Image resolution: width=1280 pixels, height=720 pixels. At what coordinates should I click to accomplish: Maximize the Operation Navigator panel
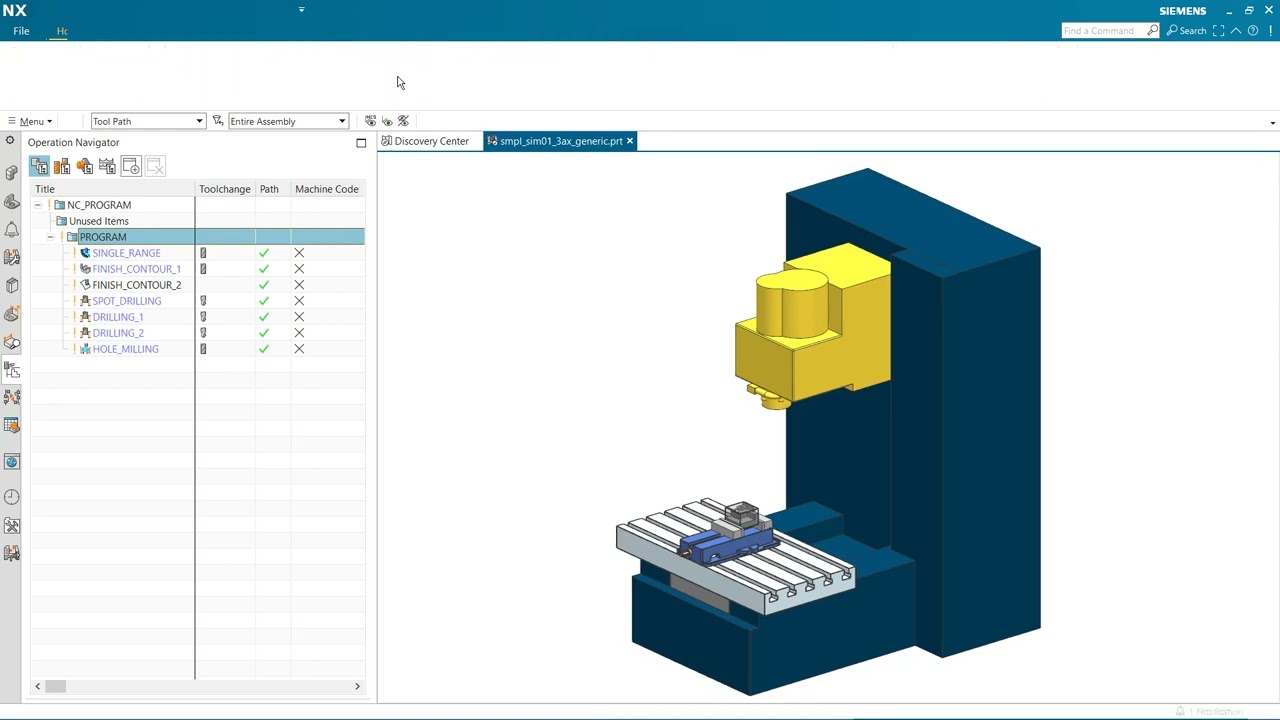pyautogui.click(x=361, y=143)
